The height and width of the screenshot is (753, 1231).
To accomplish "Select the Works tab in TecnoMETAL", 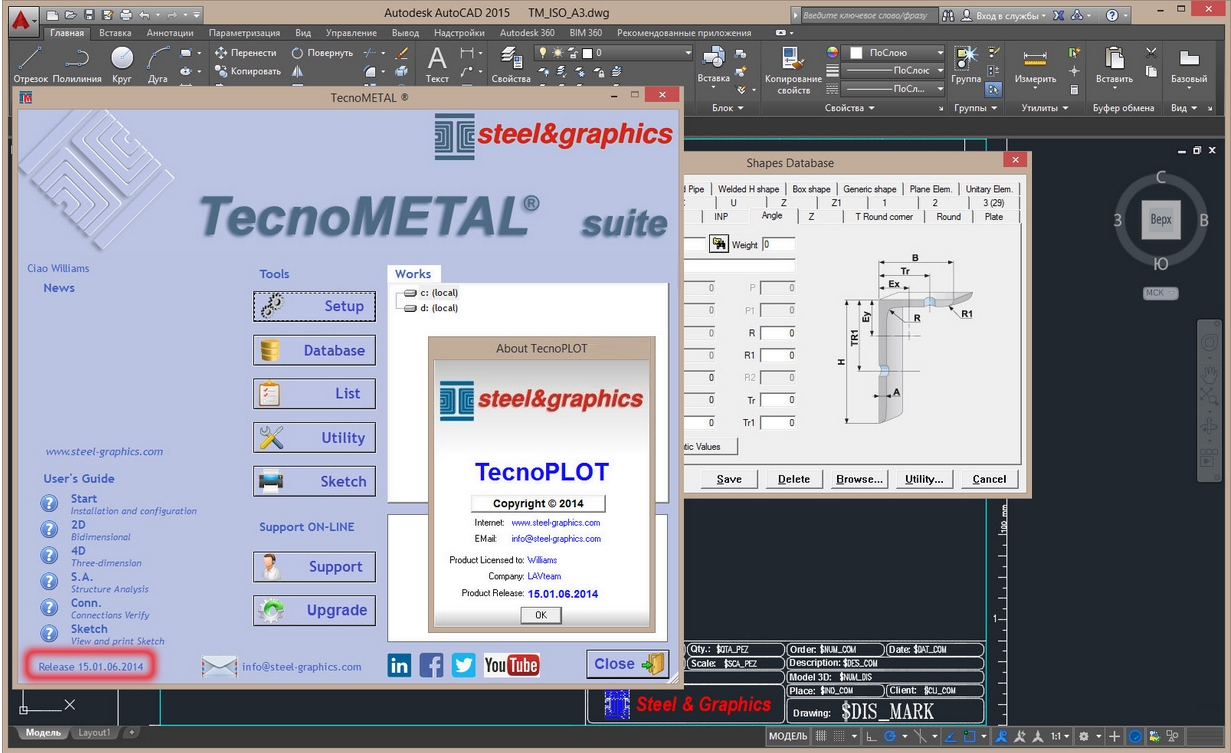I will pyautogui.click(x=413, y=273).
